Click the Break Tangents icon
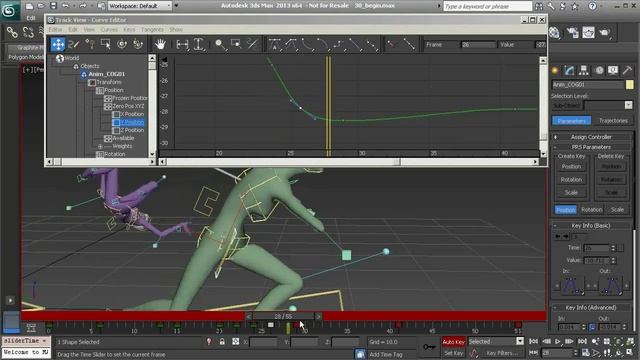The image size is (640, 360). click(393, 44)
